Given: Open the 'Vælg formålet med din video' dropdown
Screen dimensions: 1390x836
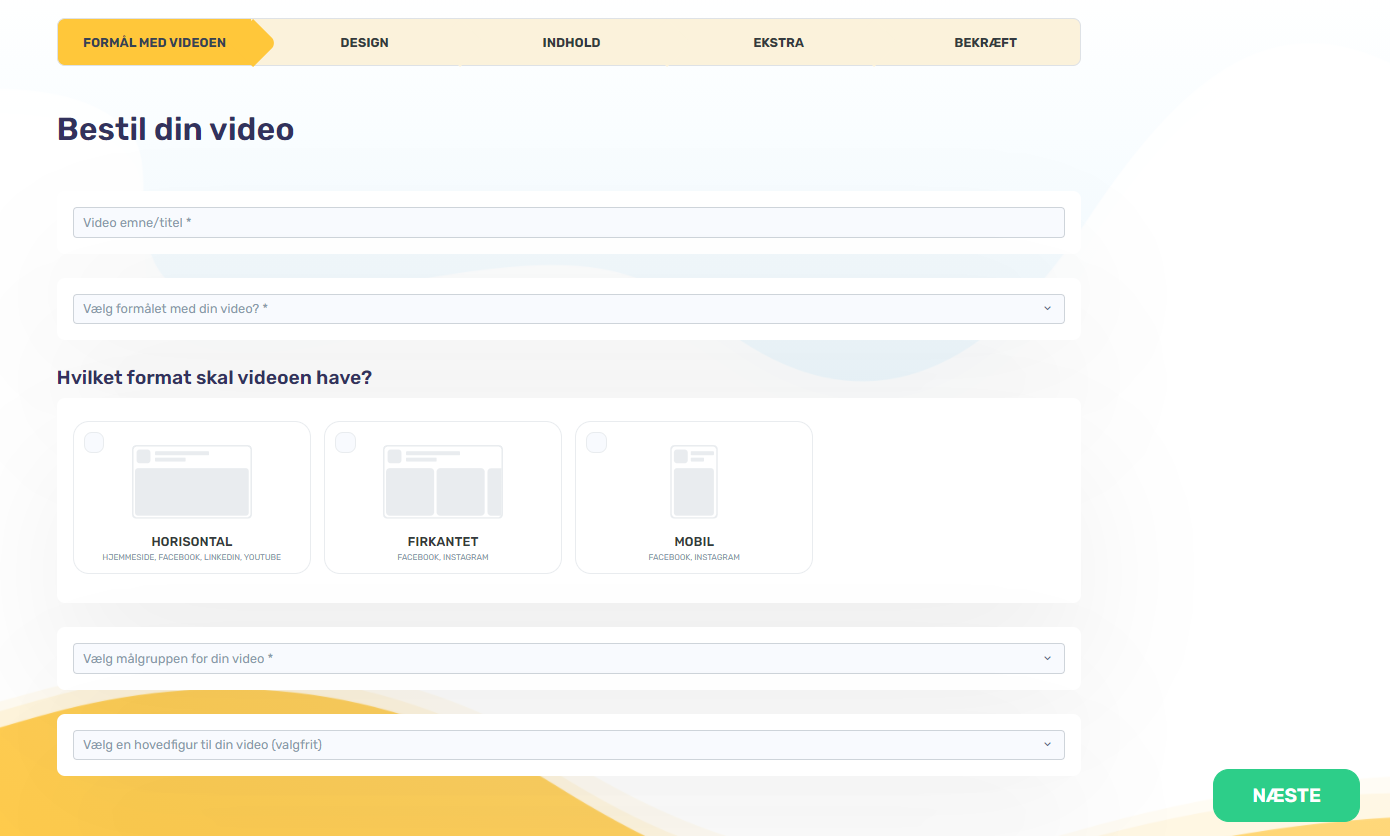Looking at the screenshot, I should pyautogui.click(x=569, y=309).
